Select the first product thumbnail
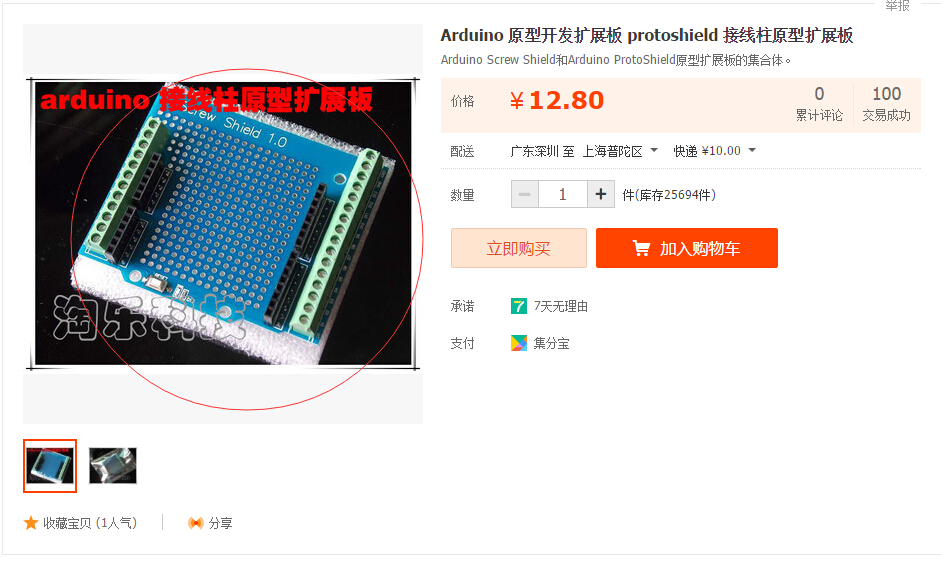The image size is (941, 566). (x=50, y=466)
